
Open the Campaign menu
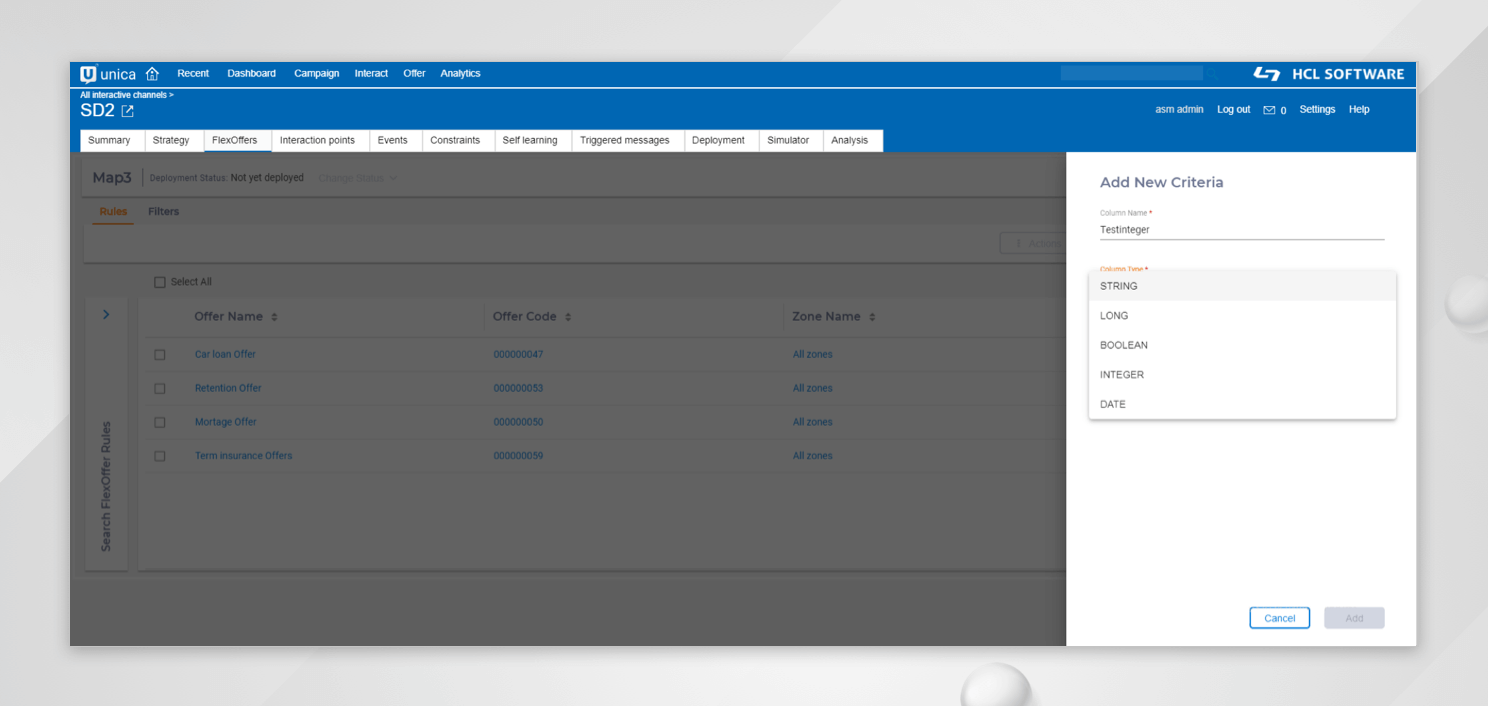(316, 74)
